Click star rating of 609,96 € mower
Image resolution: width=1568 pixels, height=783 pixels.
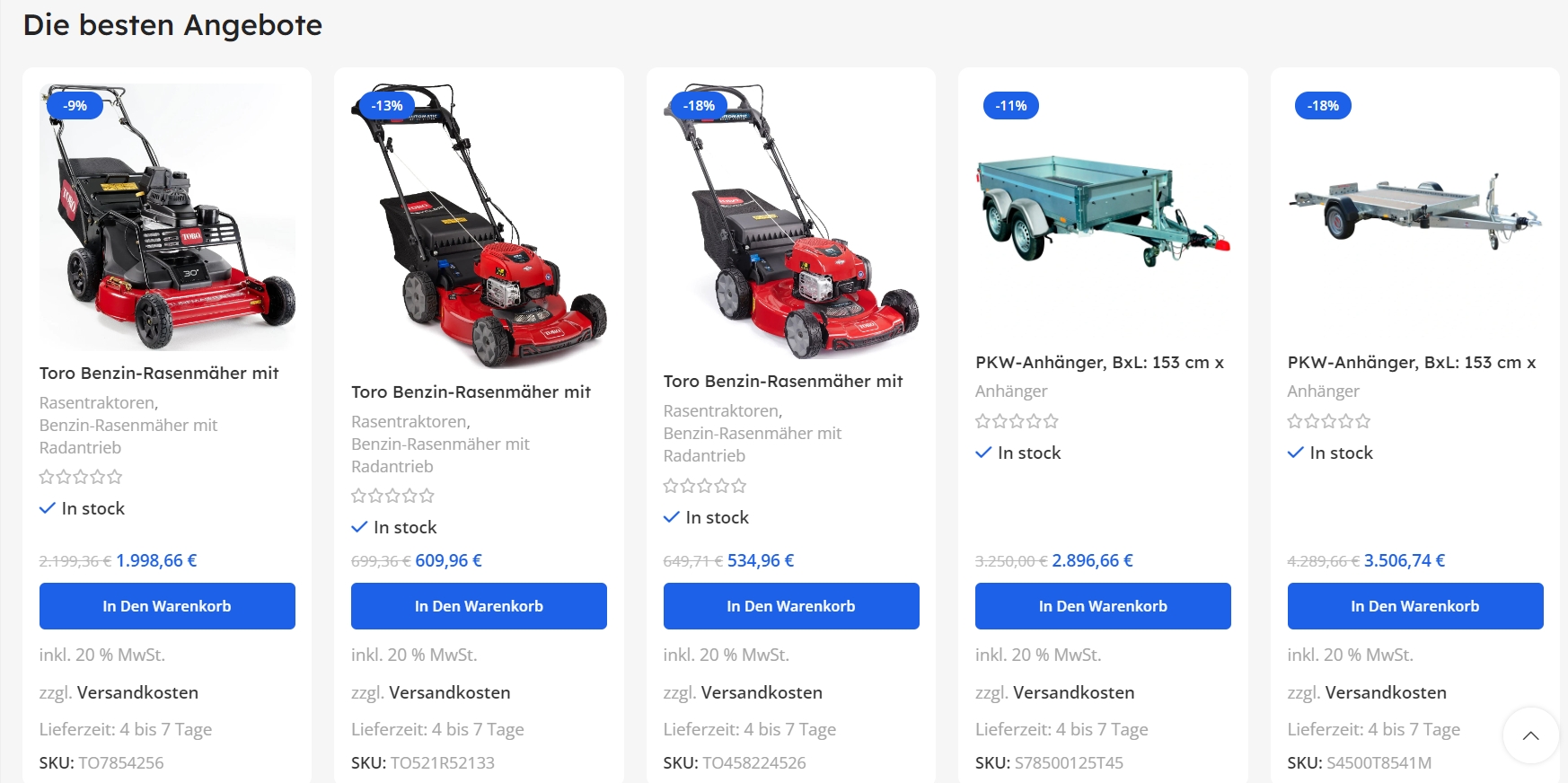point(392,496)
